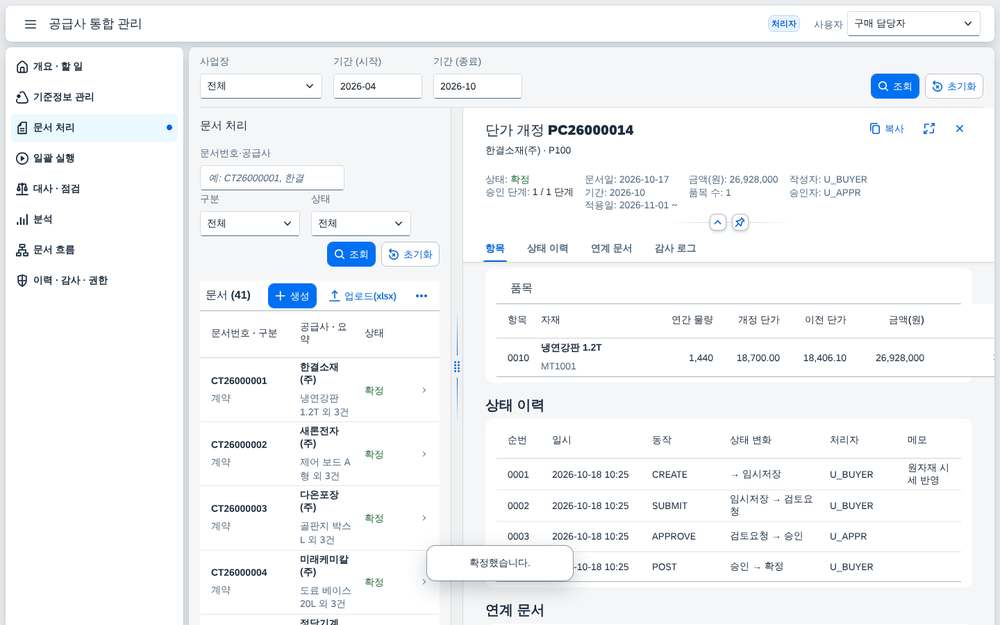Open 개요 · 할 일 in sidebar

[x=94, y=66]
